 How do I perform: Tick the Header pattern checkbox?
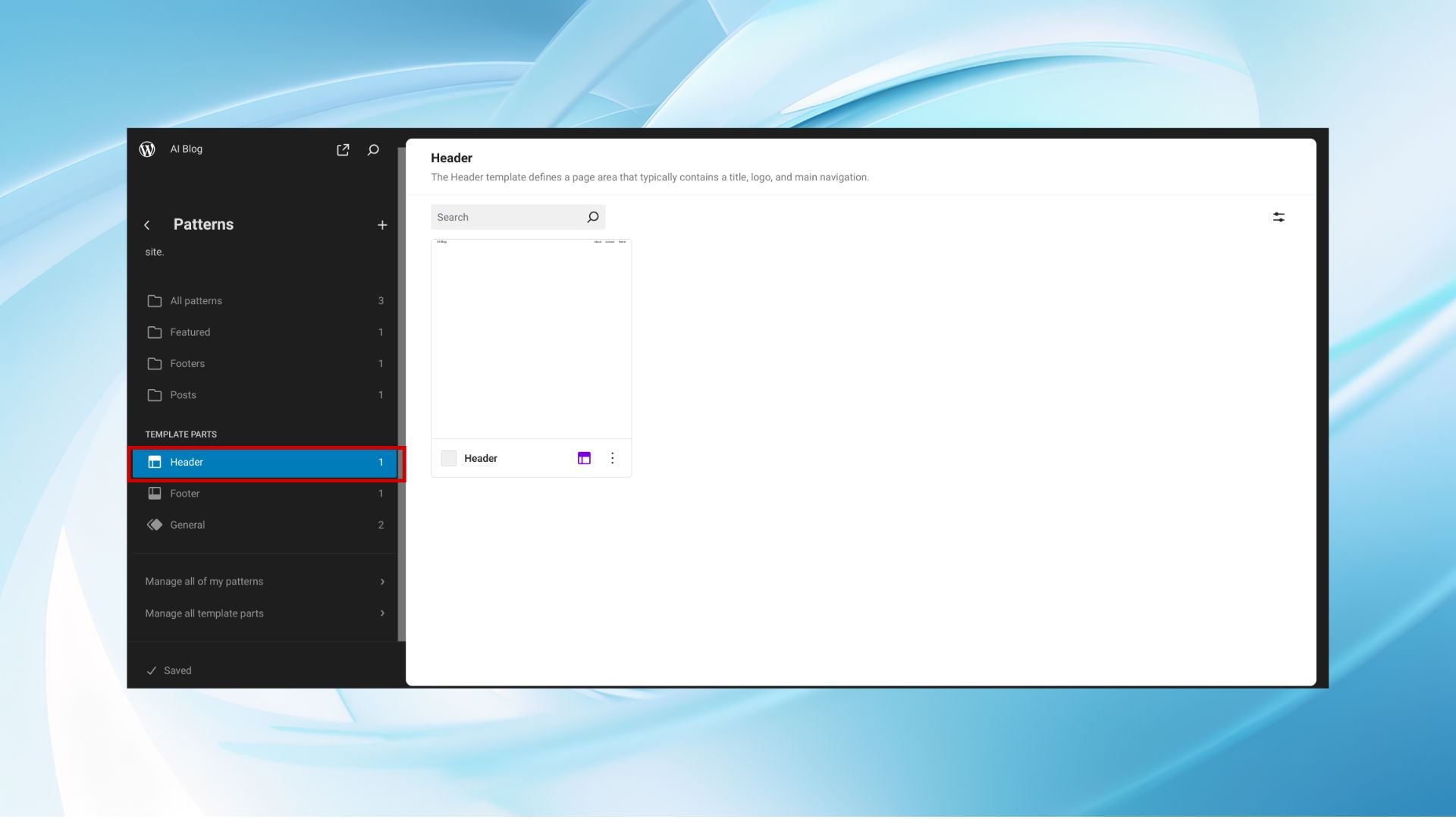pyautogui.click(x=449, y=459)
